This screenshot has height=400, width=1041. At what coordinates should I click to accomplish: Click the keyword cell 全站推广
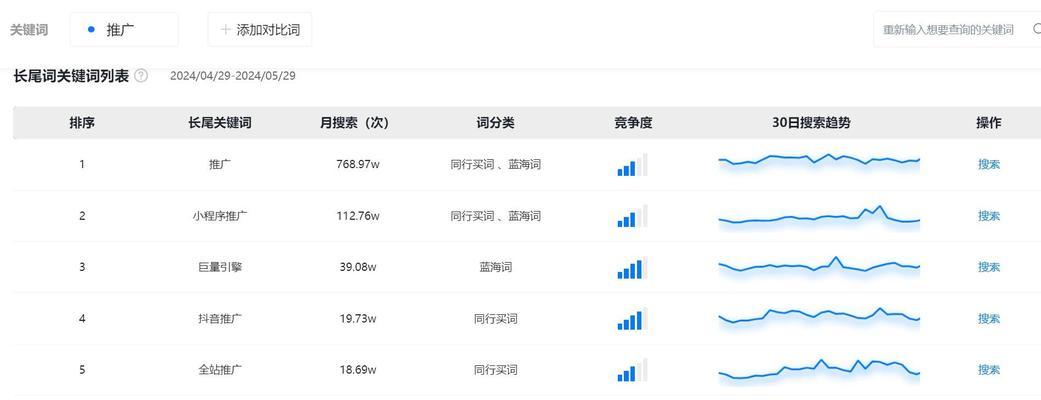click(x=220, y=370)
